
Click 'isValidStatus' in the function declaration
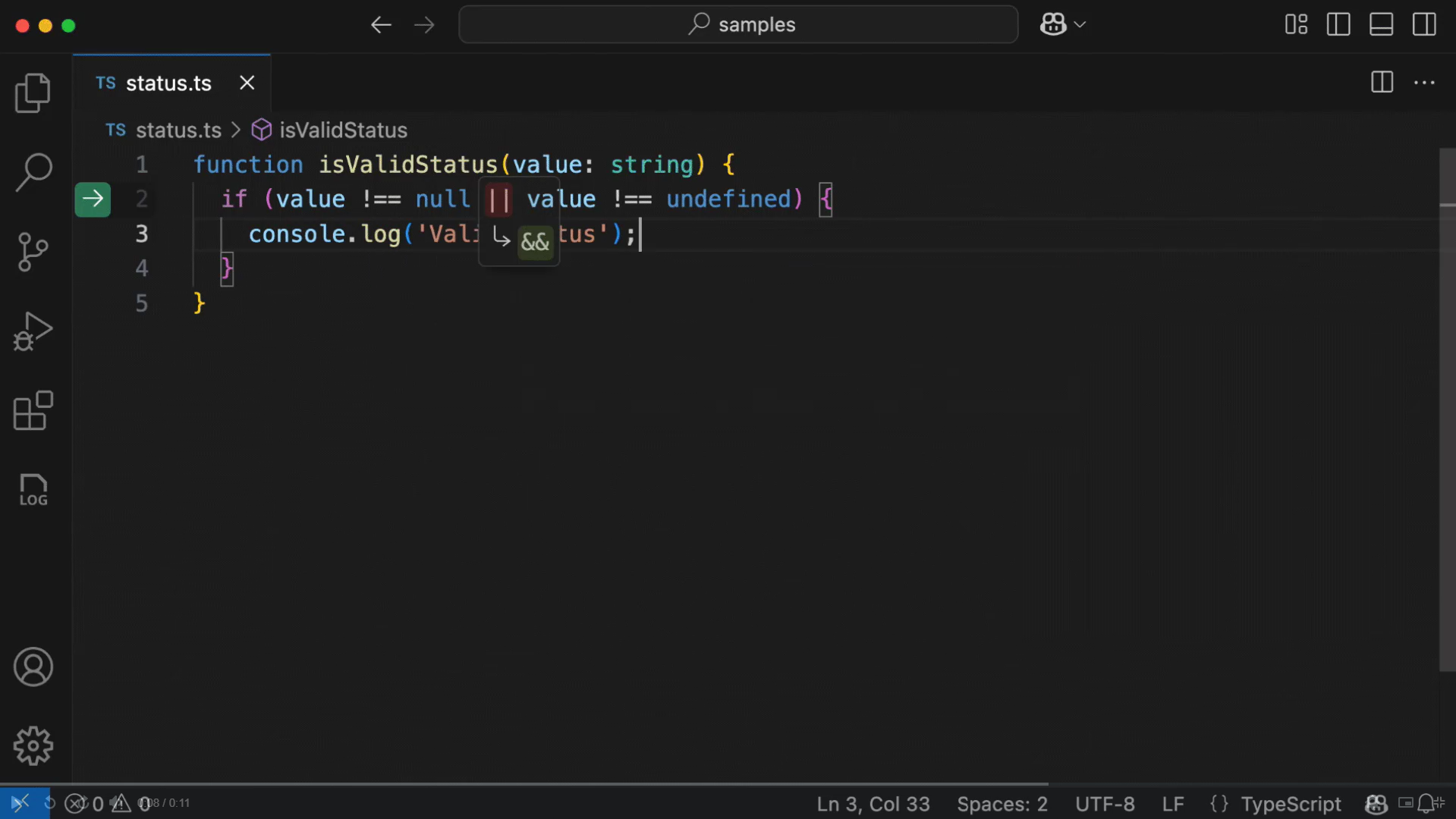(x=408, y=165)
